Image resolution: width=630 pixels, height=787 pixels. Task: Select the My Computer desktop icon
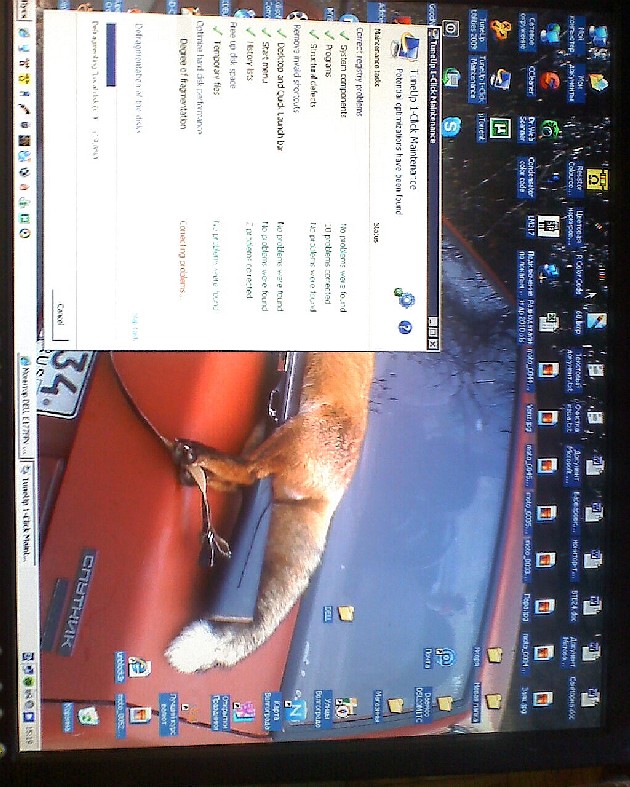pos(598,35)
